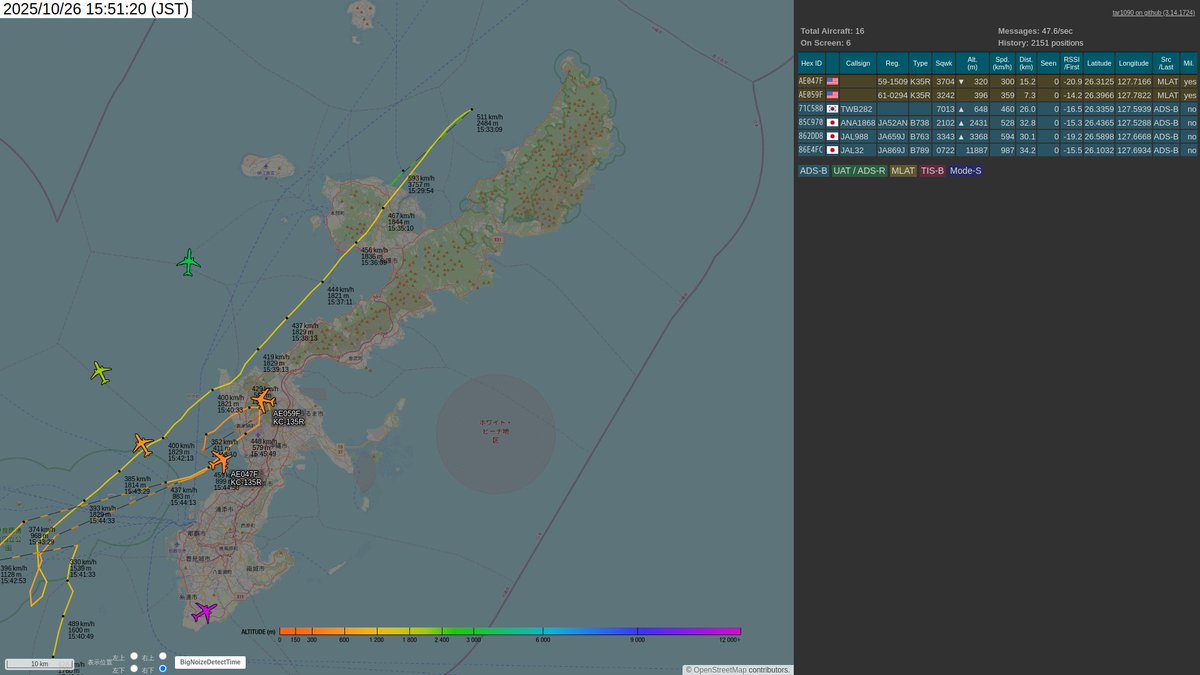Screen dimensions: 1200x675
Task: Select the unlabeled orange aircraft over the sea
Action: pos(143,444)
